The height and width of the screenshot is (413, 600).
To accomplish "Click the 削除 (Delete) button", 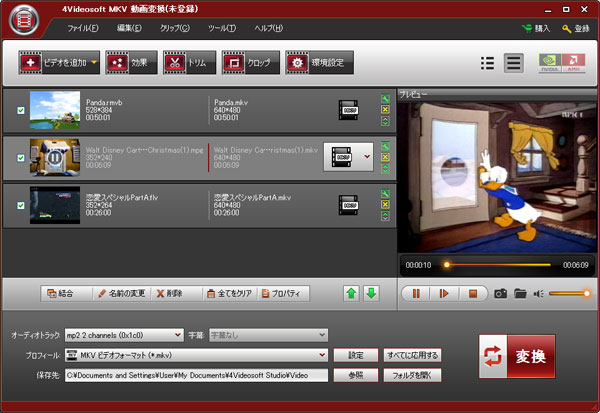I will [x=176, y=294].
